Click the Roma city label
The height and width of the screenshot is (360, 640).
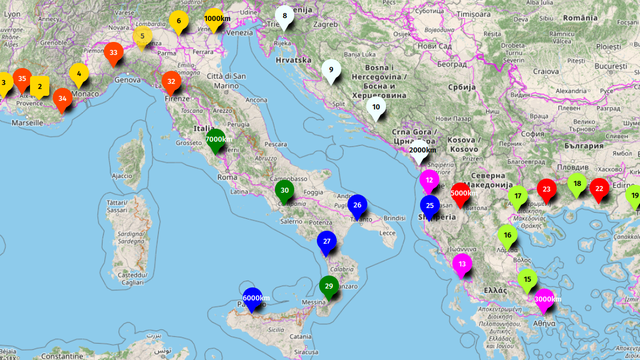[x=227, y=177]
